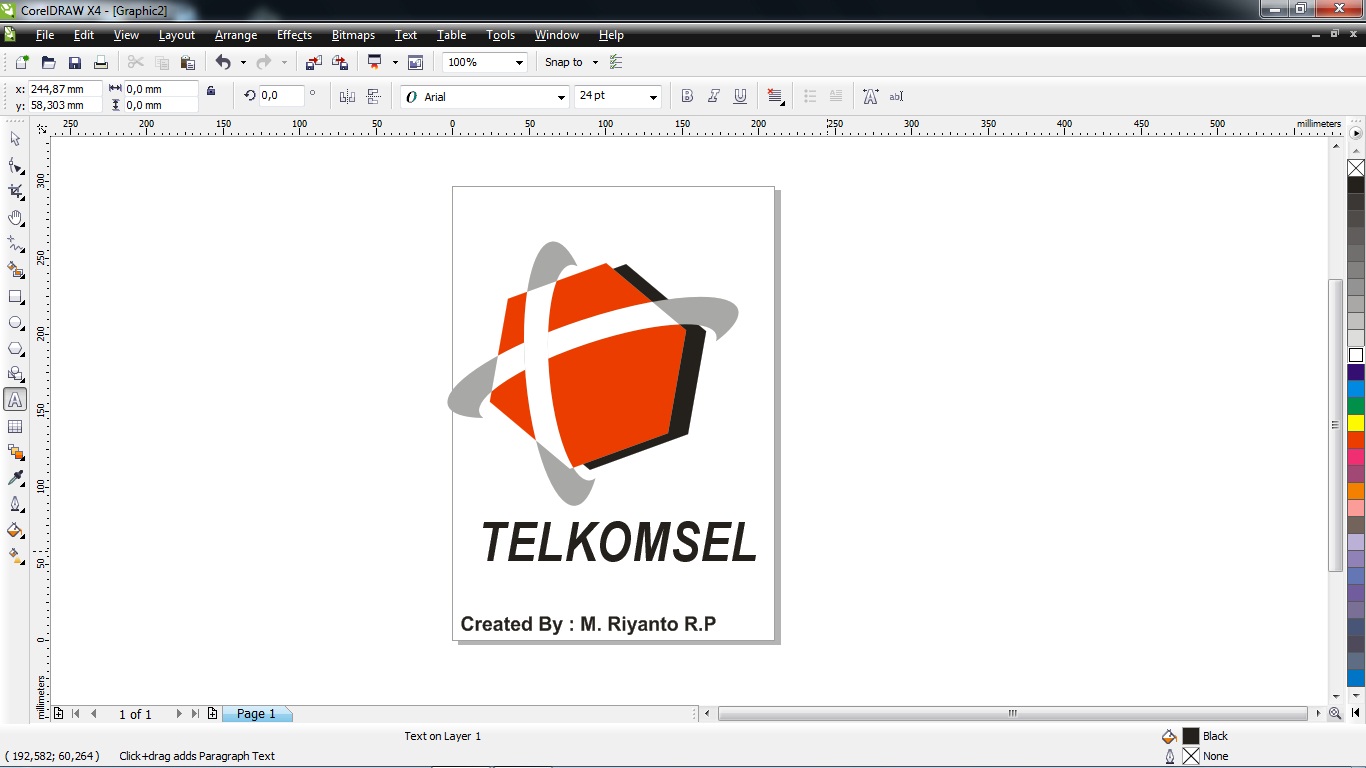1366x768 pixels.
Task: Select the Pick tool
Action: [x=15, y=140]
